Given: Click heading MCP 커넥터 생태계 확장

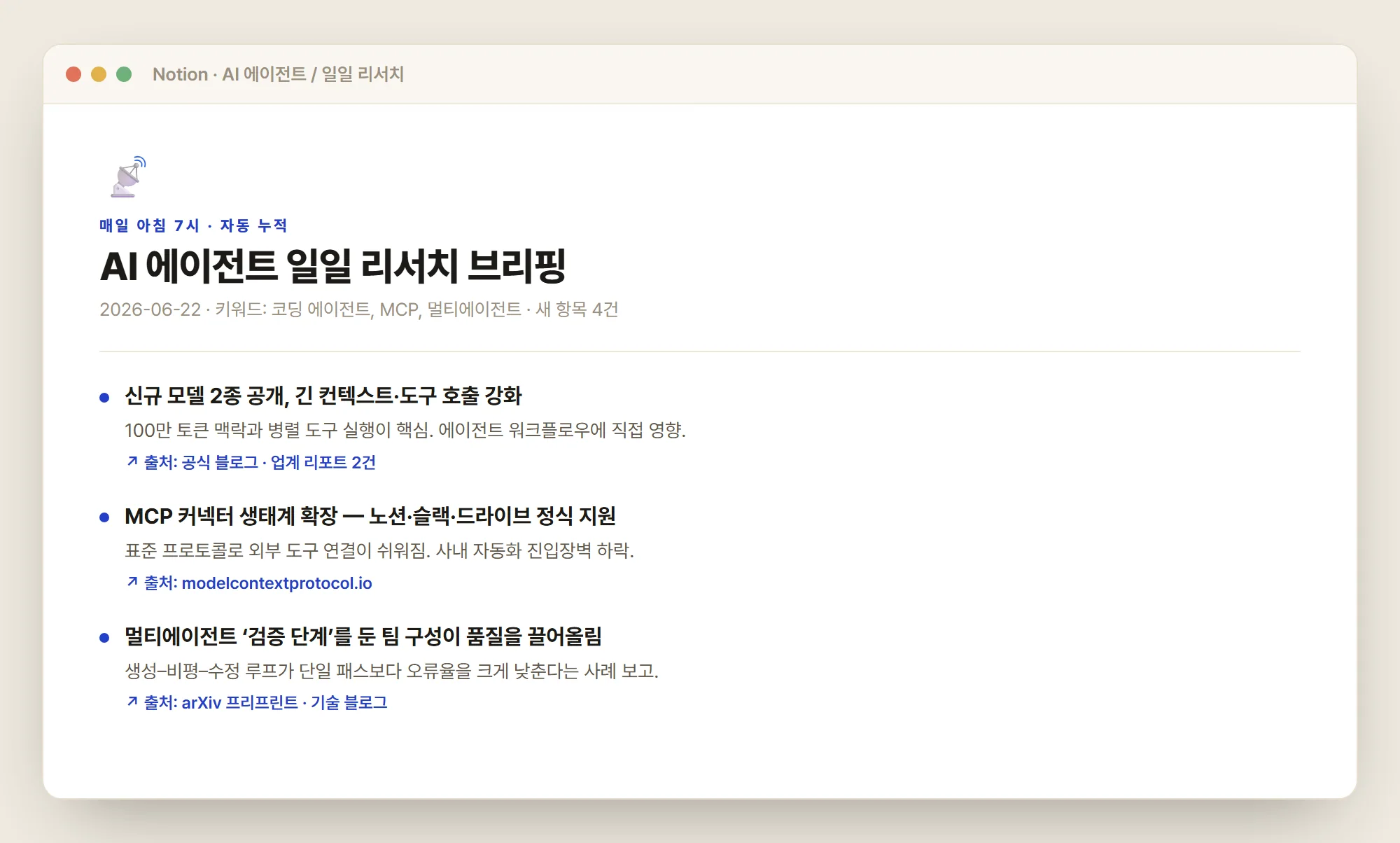Looking at the screenshot, I should (x=370, y=516).
